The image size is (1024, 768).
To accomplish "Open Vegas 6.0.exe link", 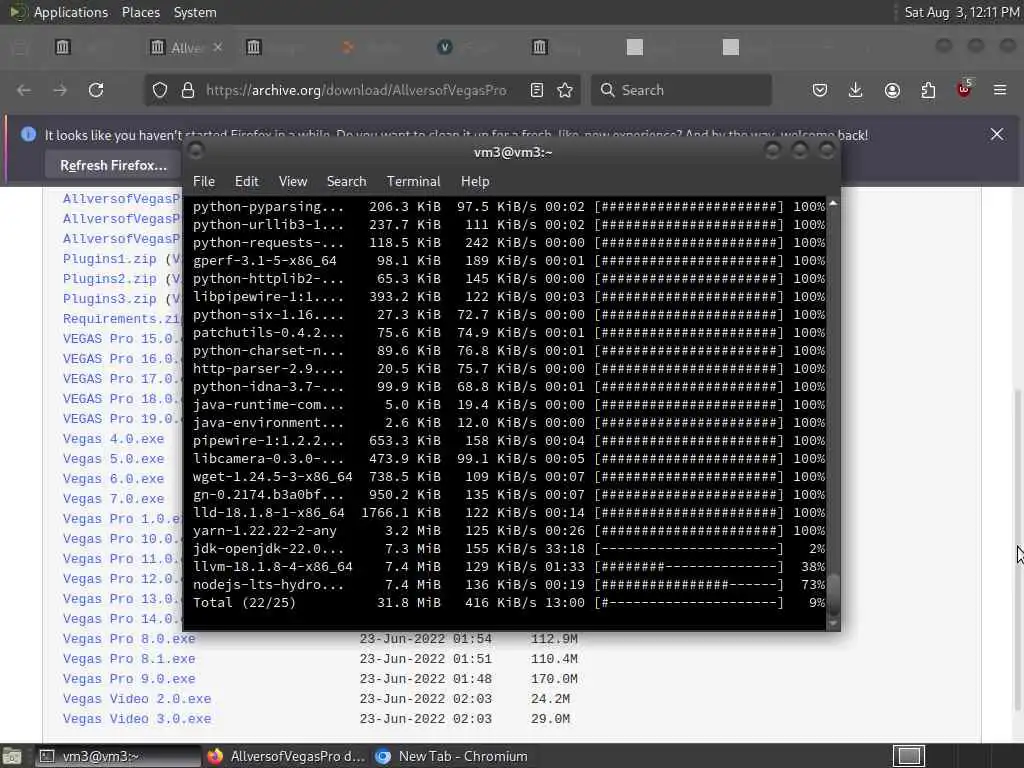I will [113, 479].
